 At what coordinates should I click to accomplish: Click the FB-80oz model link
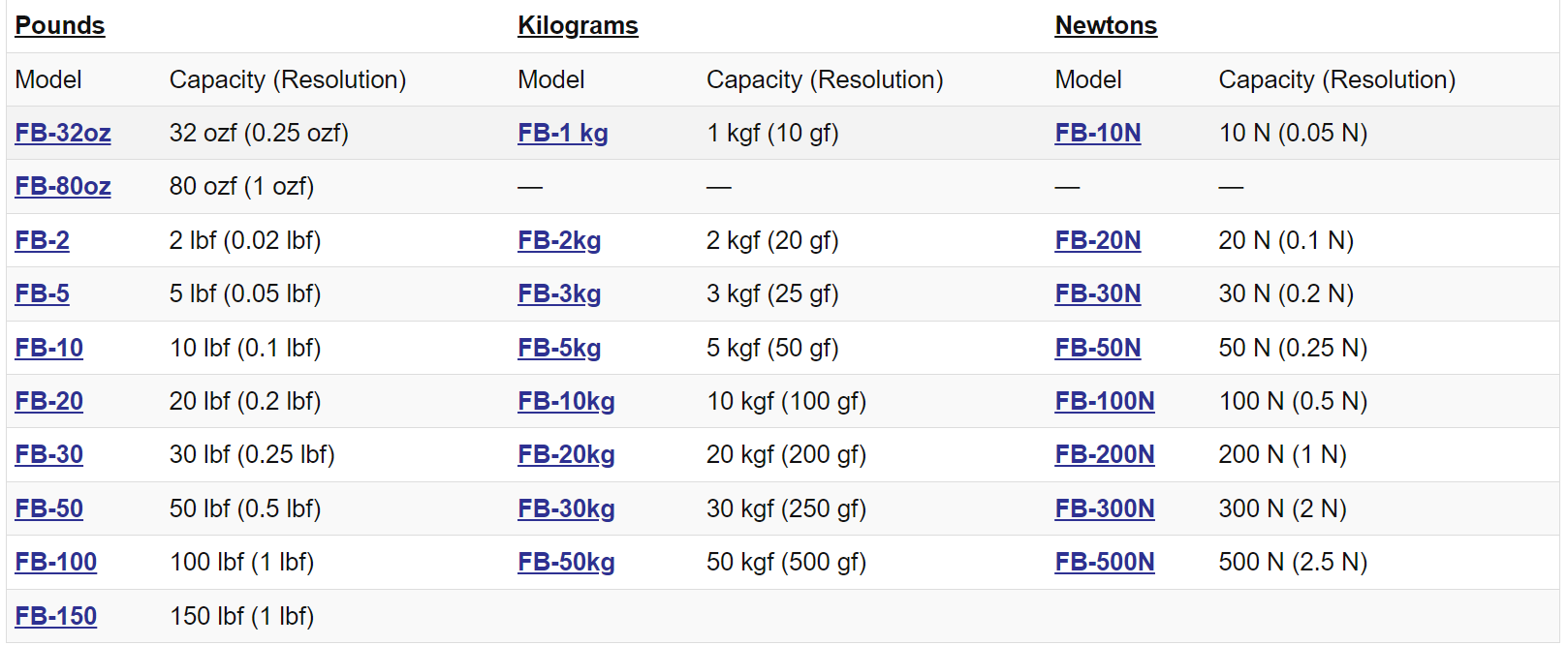(x=63, y=186)
